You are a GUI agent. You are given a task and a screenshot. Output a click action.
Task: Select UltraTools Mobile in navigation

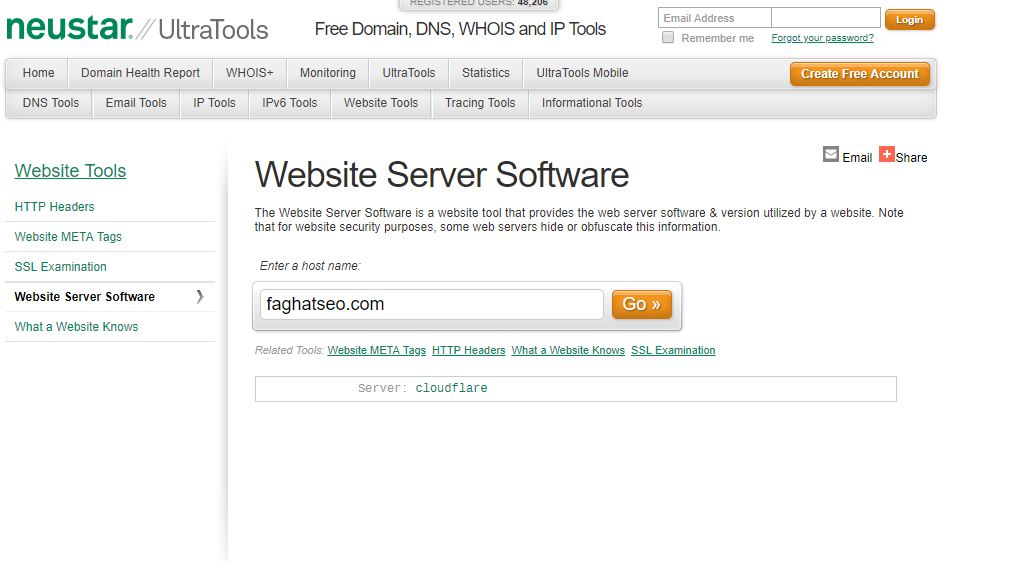click(x=582, y=73)
